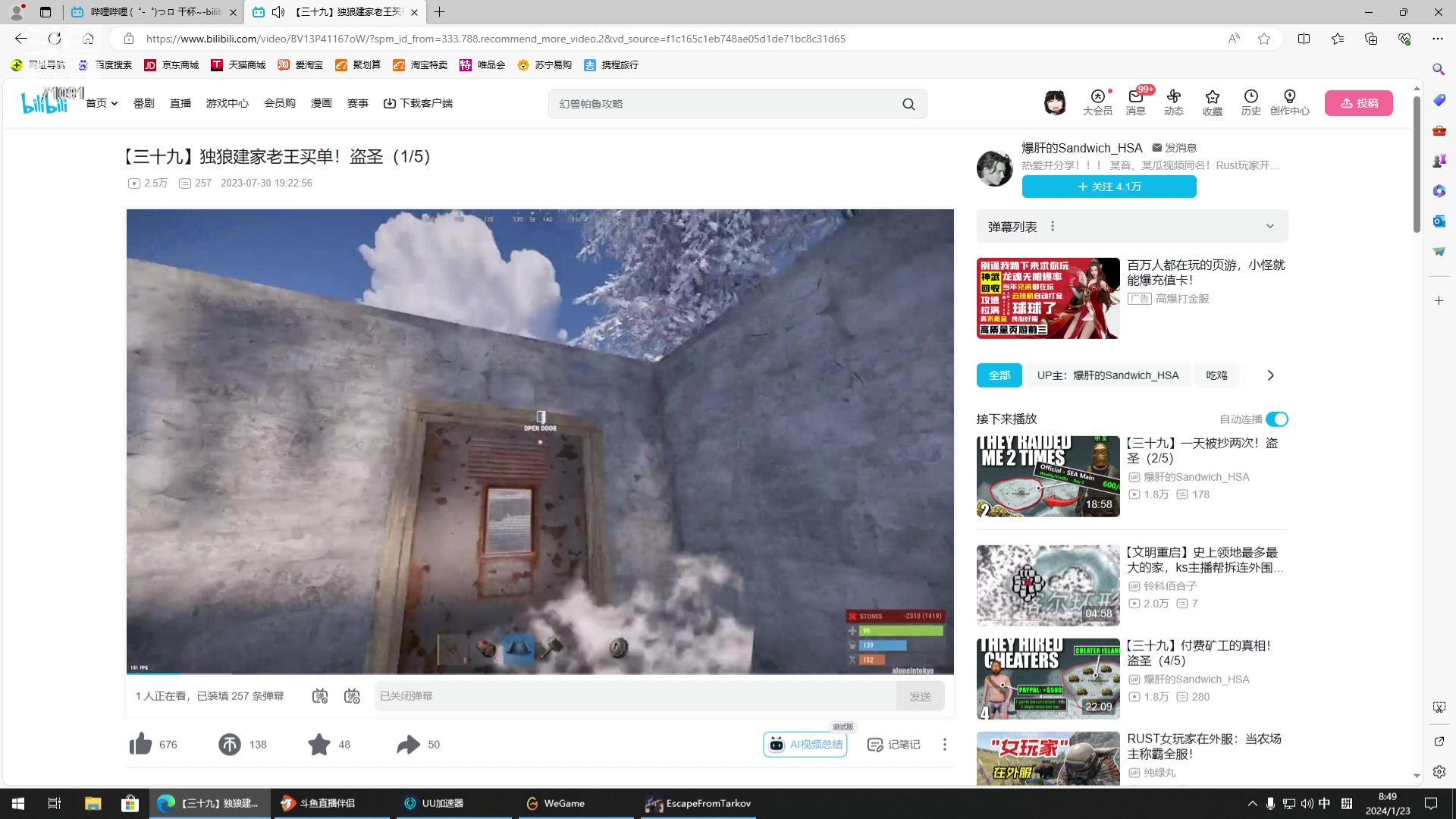Open danmaku settings icon
The height and width of the screenshot is (819, 1456).
[352, 696]
